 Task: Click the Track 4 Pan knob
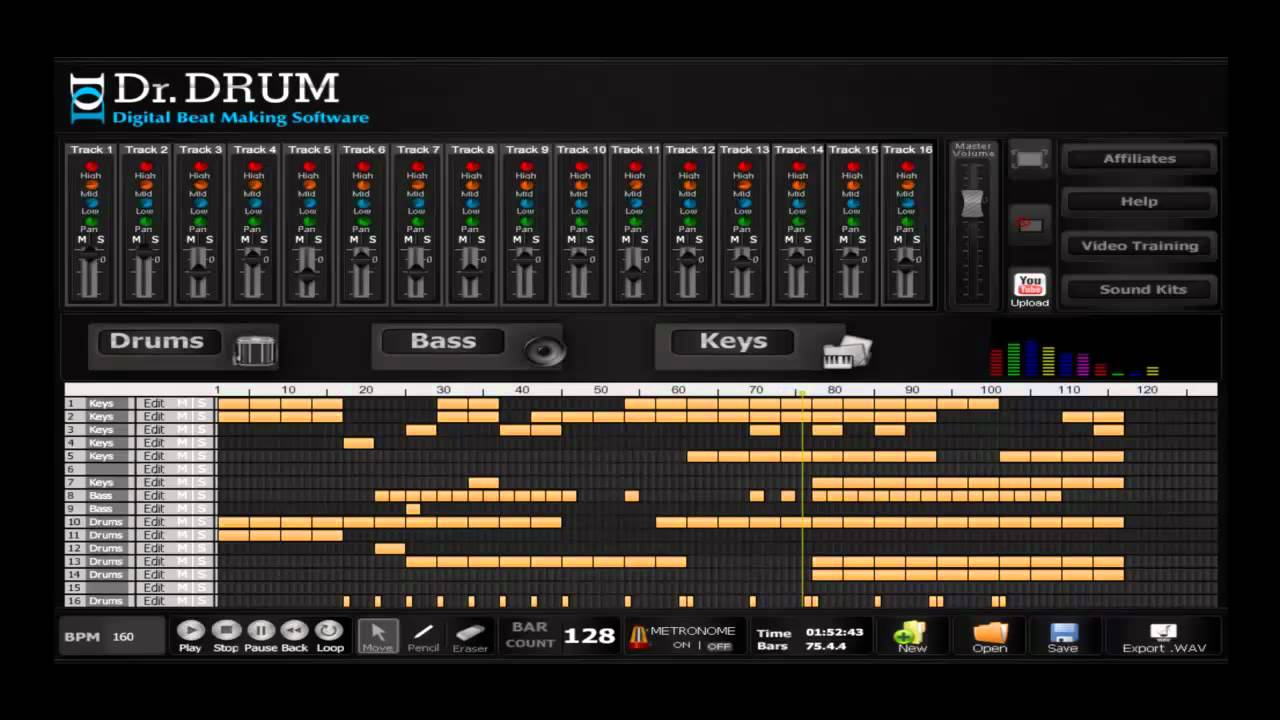254,220
